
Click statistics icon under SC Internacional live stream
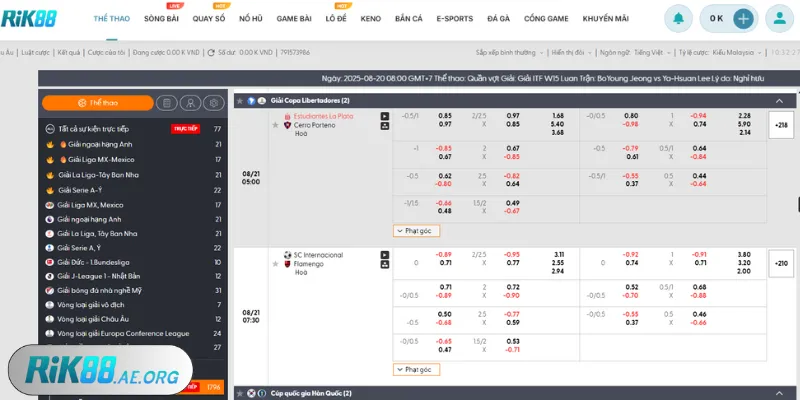pyautogui.click(x=385, y=265)
